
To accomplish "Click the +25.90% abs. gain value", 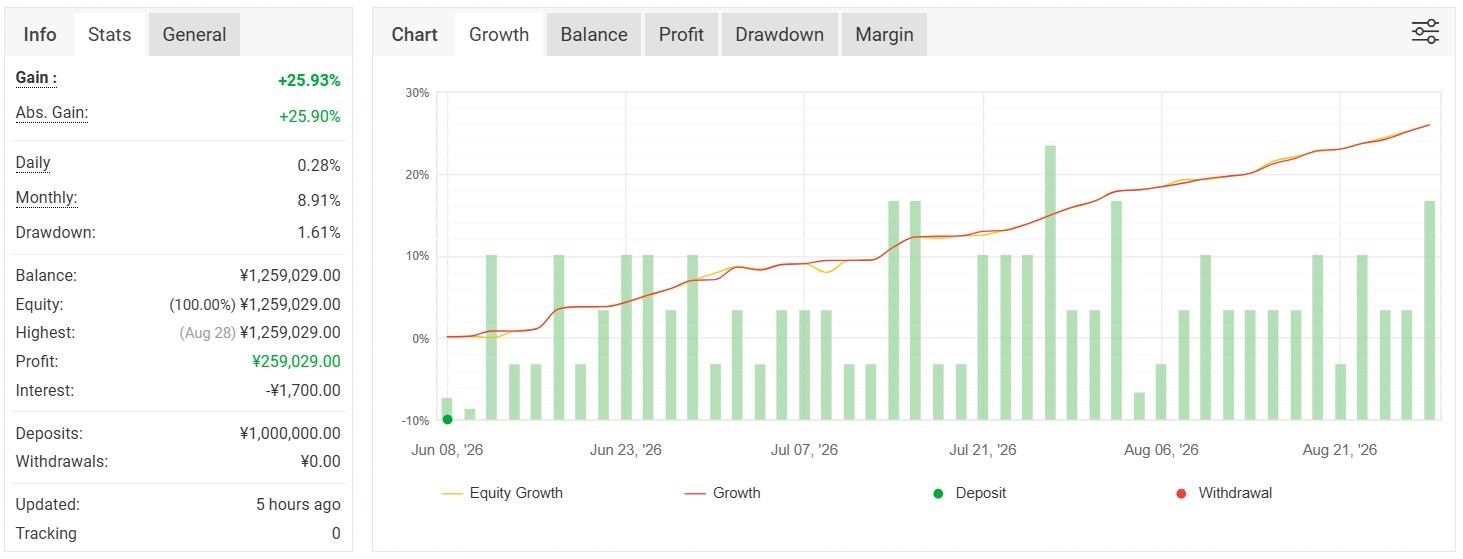I will [309, 116].
